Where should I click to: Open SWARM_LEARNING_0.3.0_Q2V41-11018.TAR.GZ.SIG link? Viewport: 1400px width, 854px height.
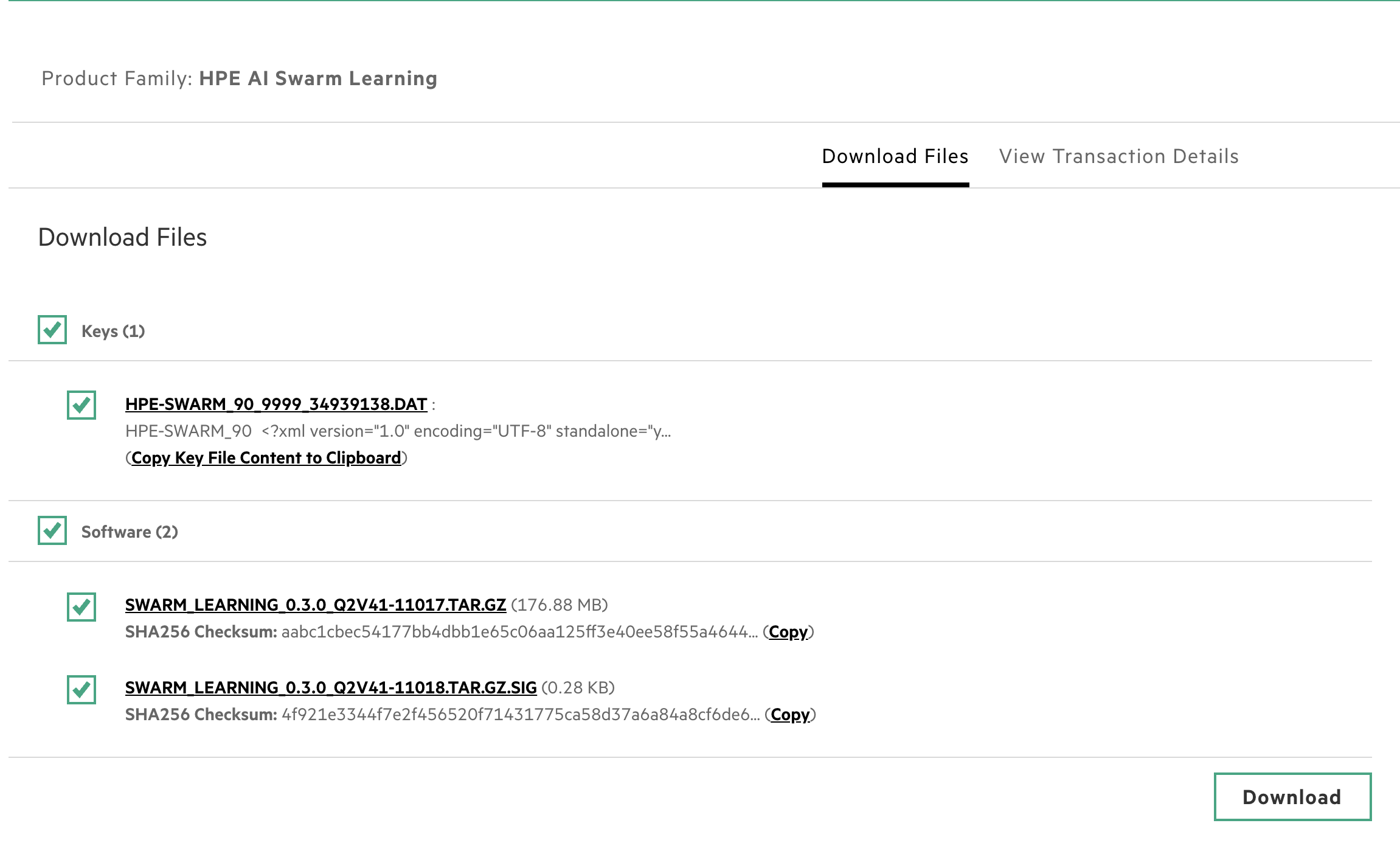point(331,688)
